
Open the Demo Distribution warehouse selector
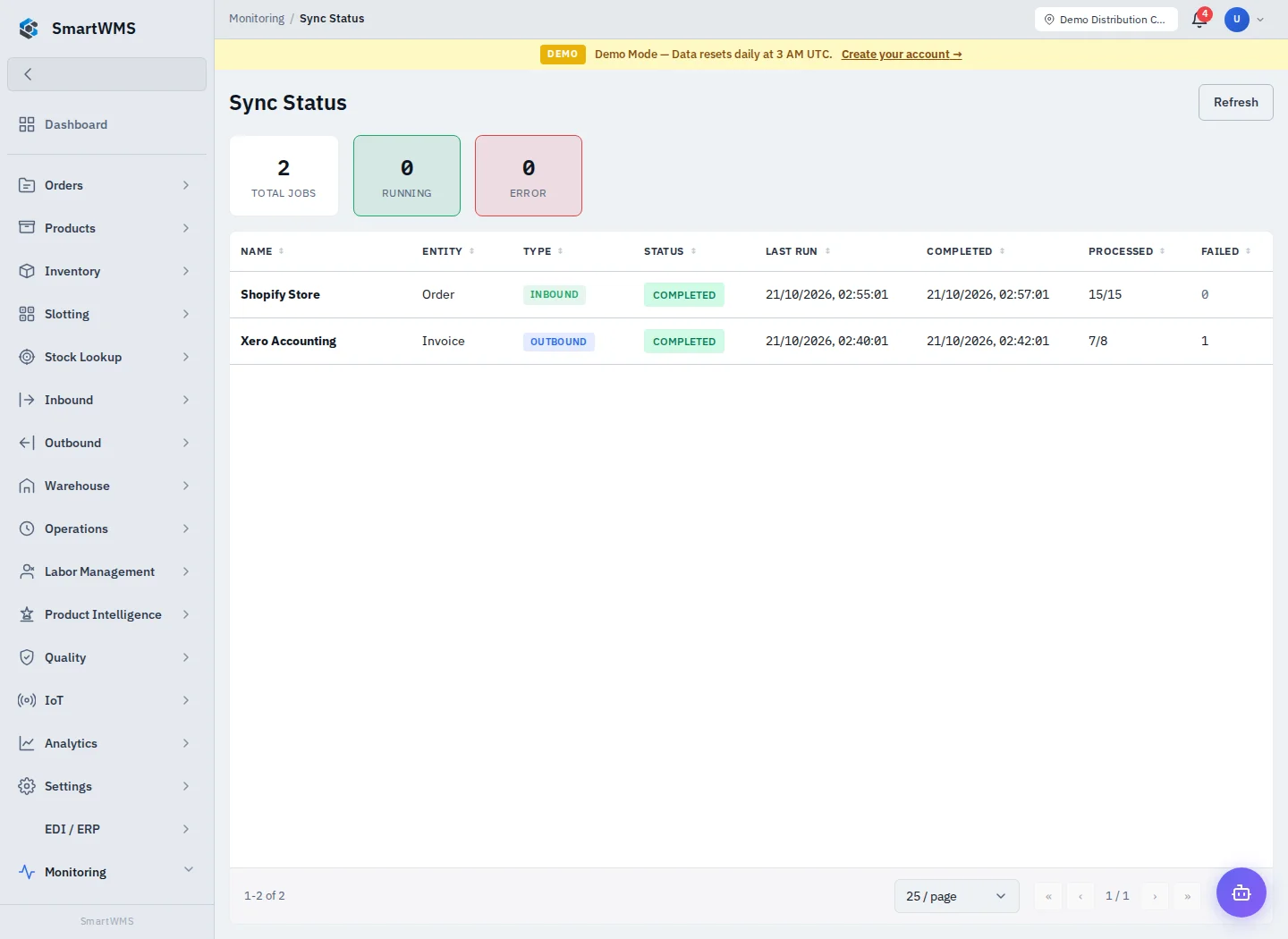(1106, 19)
